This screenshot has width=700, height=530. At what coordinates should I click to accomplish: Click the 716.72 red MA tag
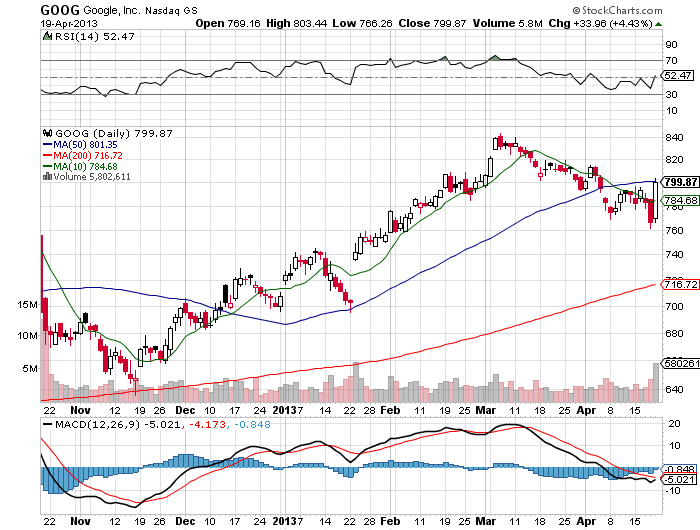pos(679,284)
